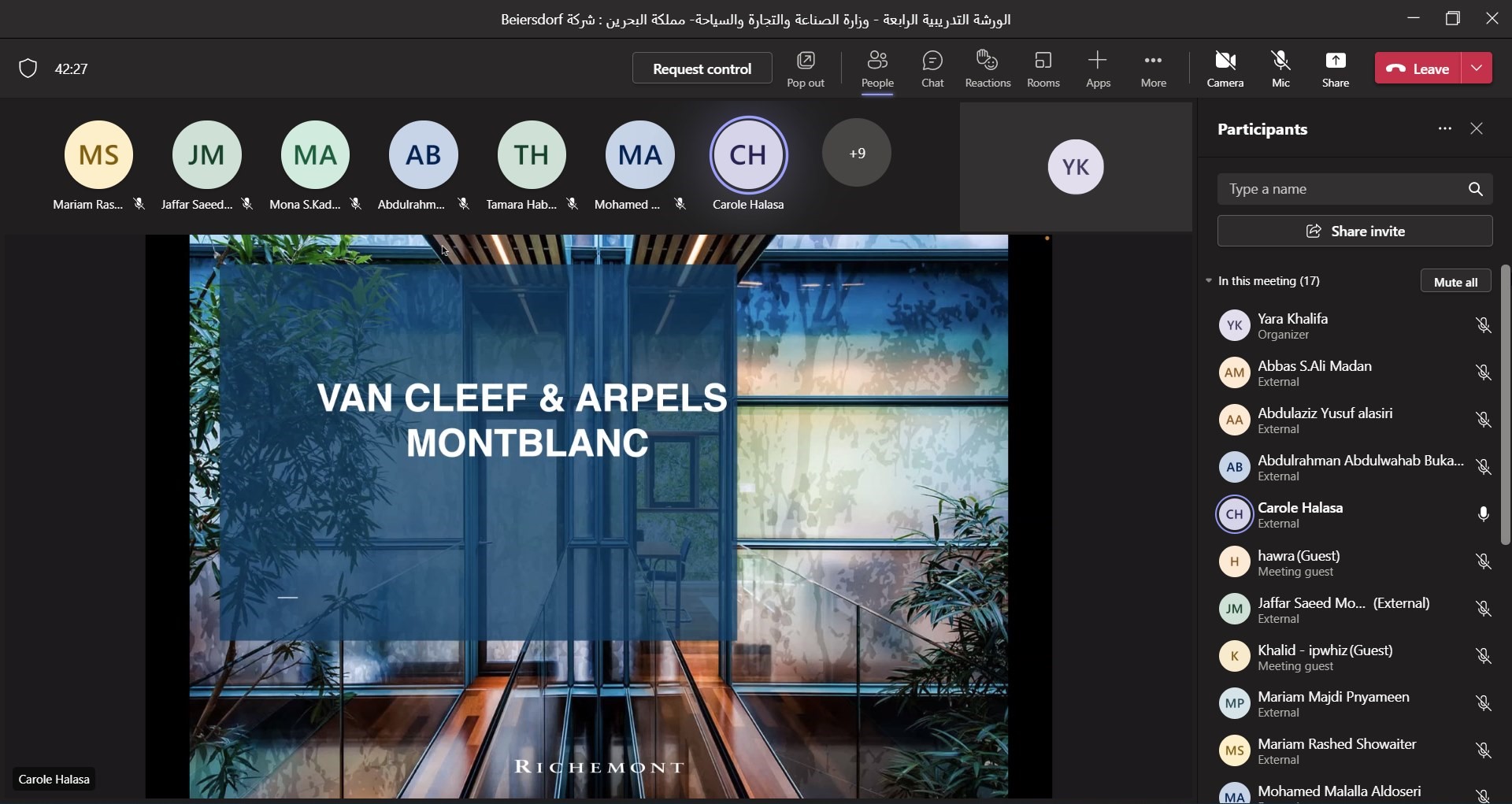Toggle the People panel

(x=877, y=69)
